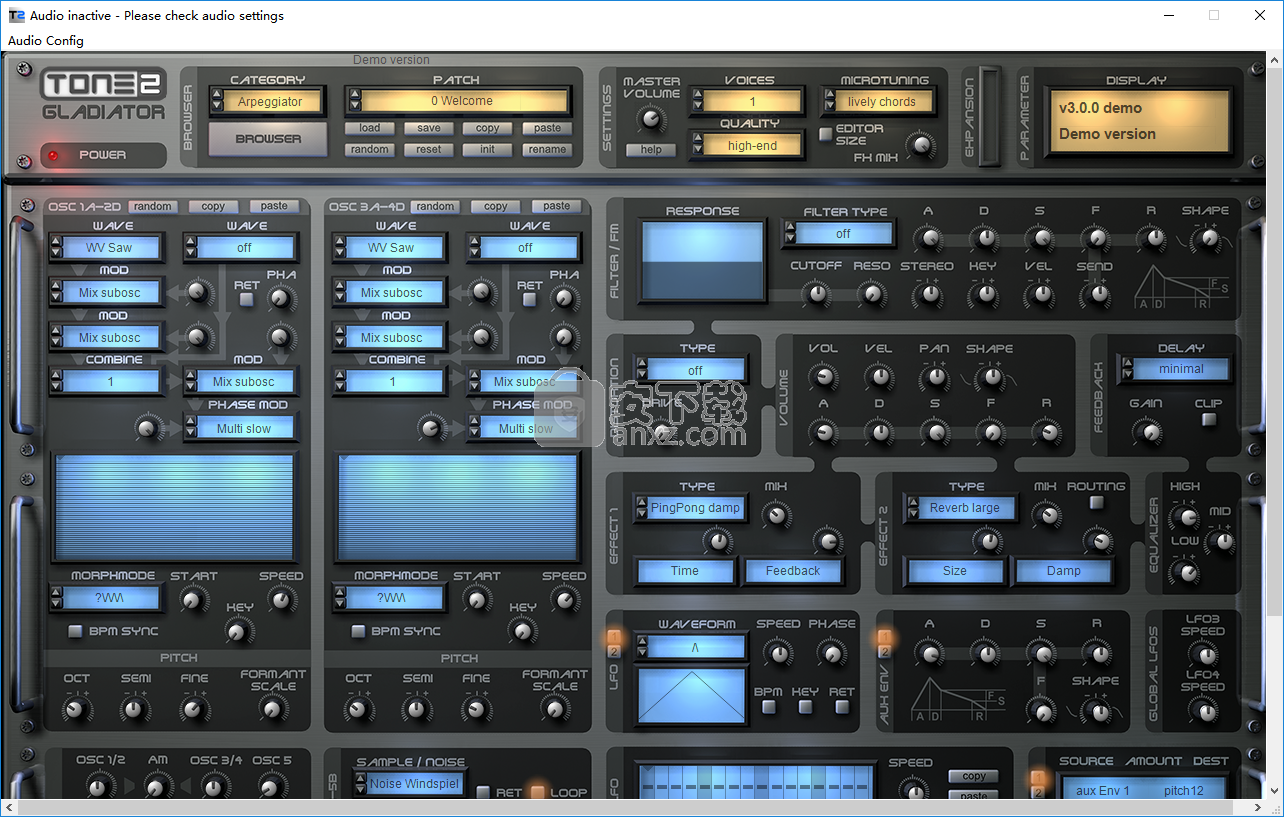1284x817 pixels.
Task: Toggle the RET checkbox in OSC 1A-2D
Action: tap(246, 299)
